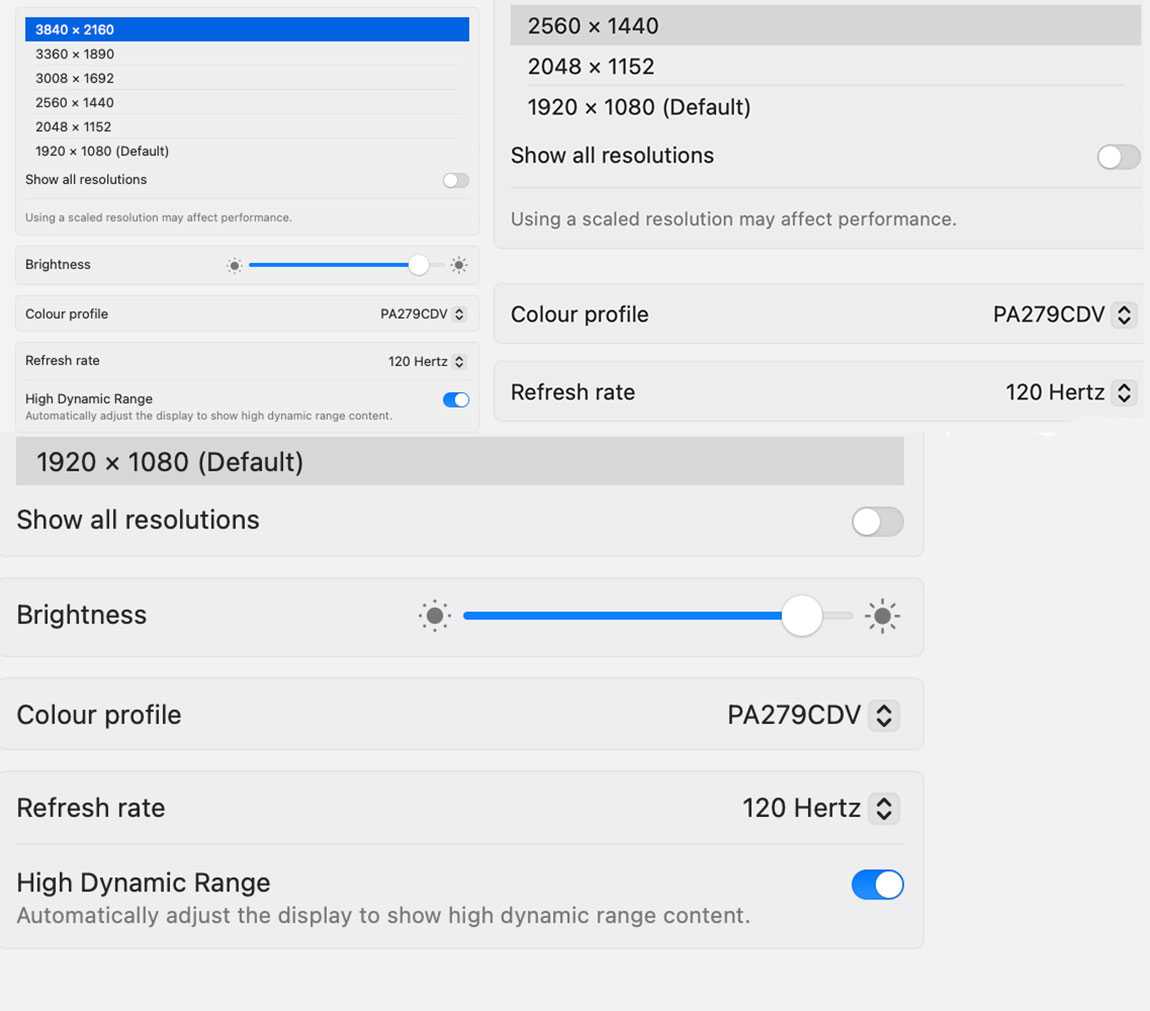Click the large dim sun brightness icon

point(434,616)
